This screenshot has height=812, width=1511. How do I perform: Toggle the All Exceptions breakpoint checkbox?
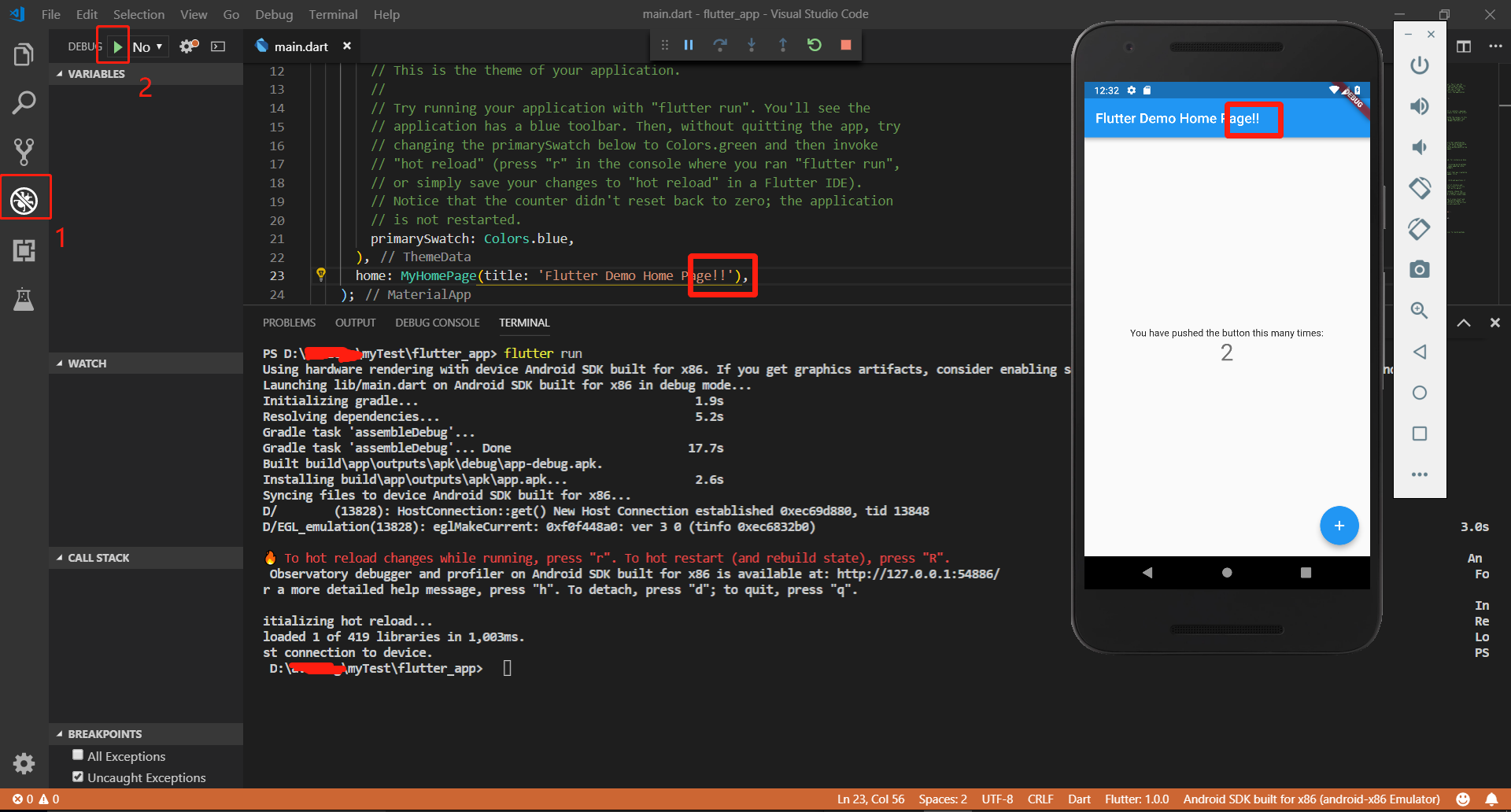point(78,755)
